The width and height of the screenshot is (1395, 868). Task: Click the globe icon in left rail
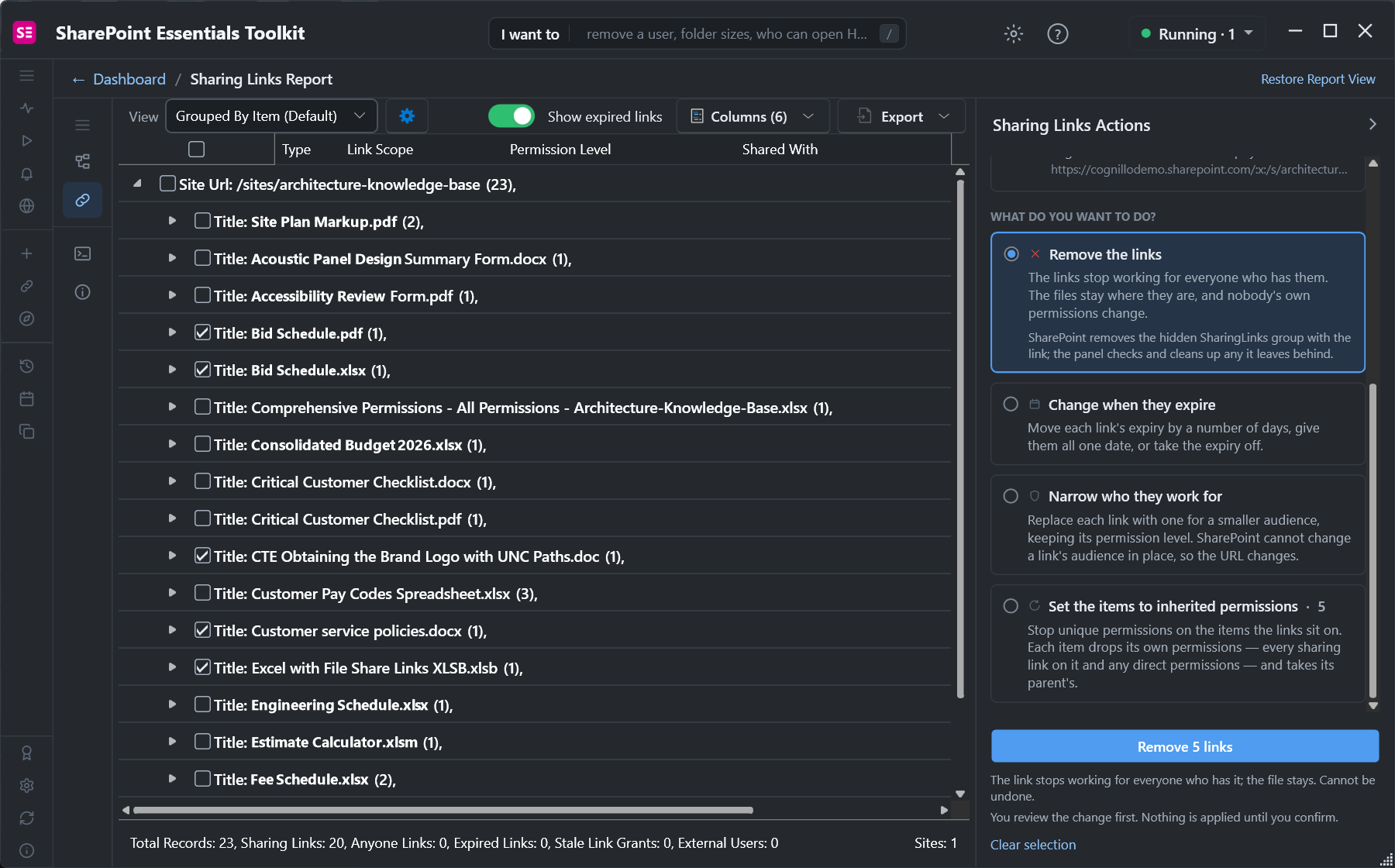[x=26, y=206]
